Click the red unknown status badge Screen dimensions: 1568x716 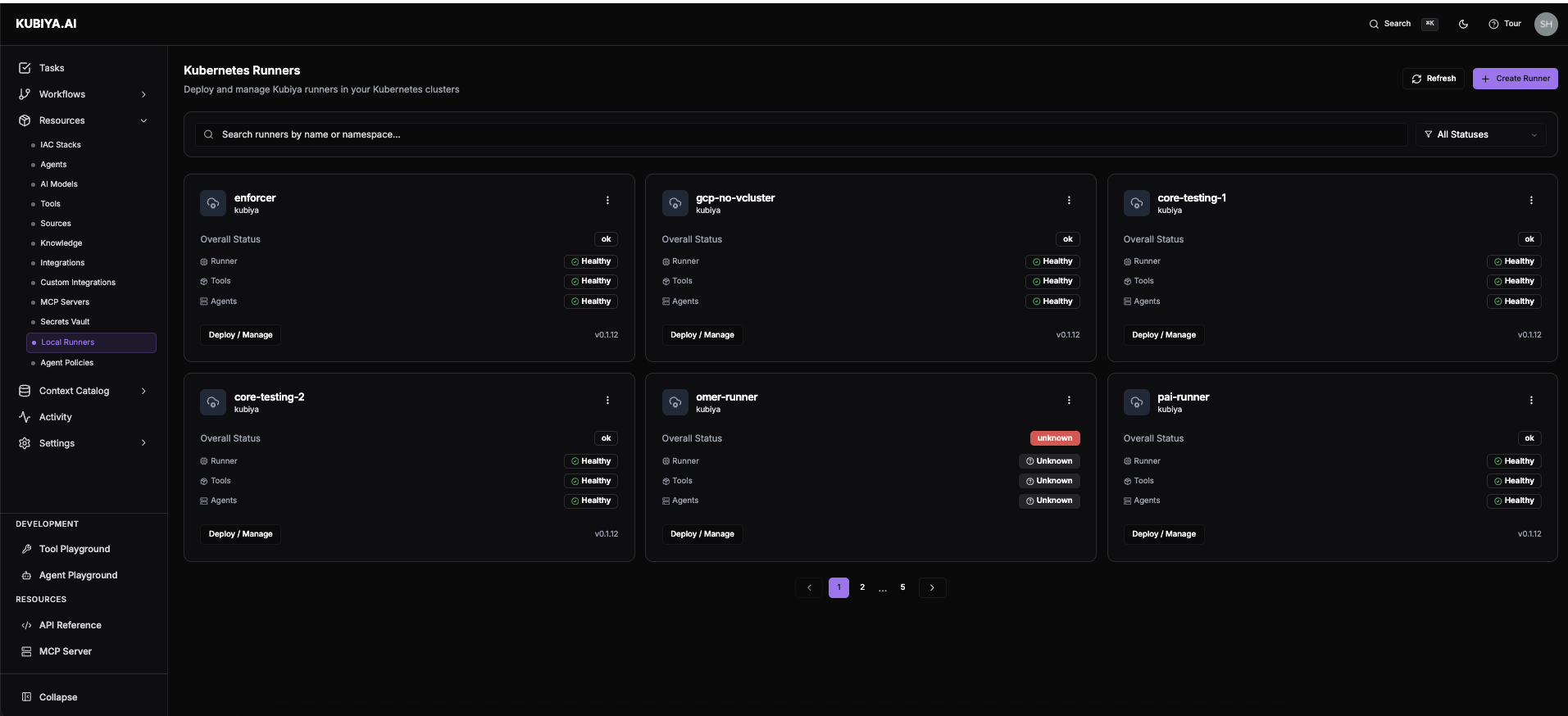(1055, 438)
